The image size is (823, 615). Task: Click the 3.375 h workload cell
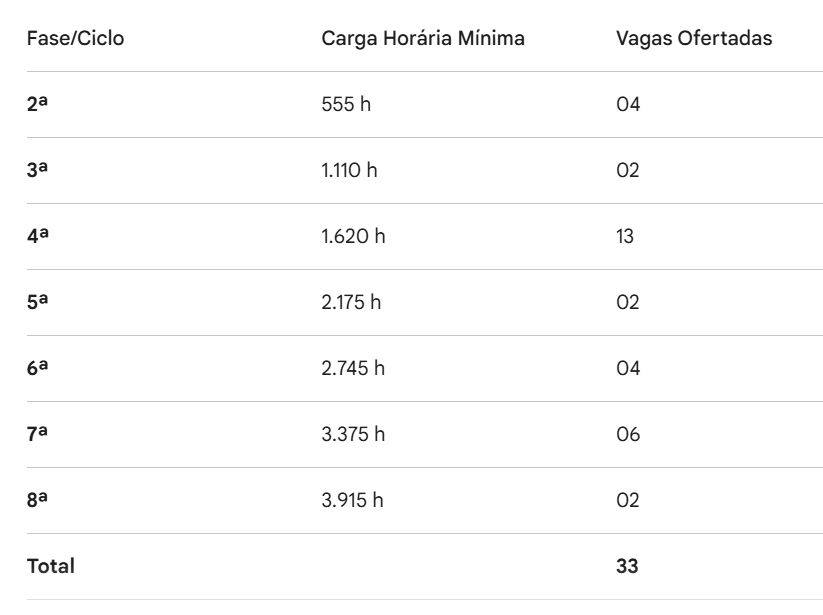pyautogui.click(x=353, y=434)
